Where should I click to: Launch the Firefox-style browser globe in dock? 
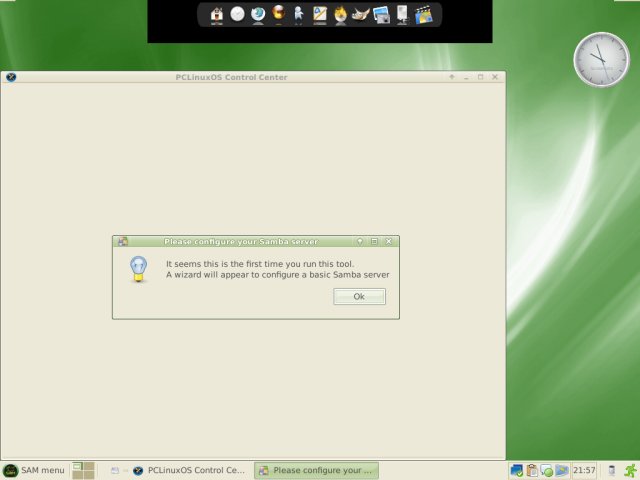point(258,15)
